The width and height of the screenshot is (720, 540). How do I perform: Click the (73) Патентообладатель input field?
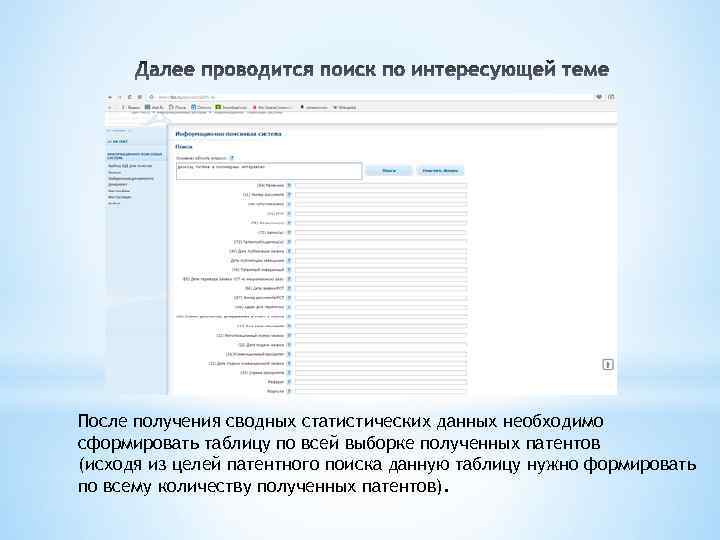point(381,242)
